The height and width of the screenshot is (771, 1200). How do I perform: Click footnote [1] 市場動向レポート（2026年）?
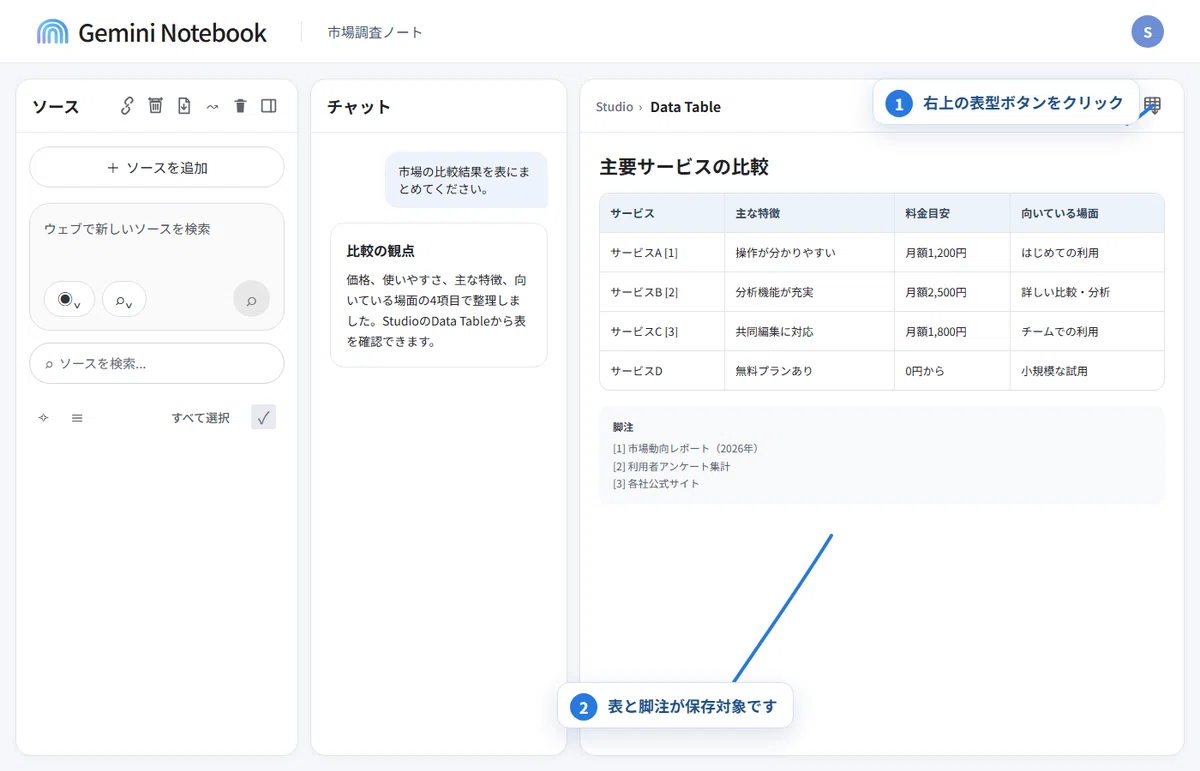pos(686,448)
